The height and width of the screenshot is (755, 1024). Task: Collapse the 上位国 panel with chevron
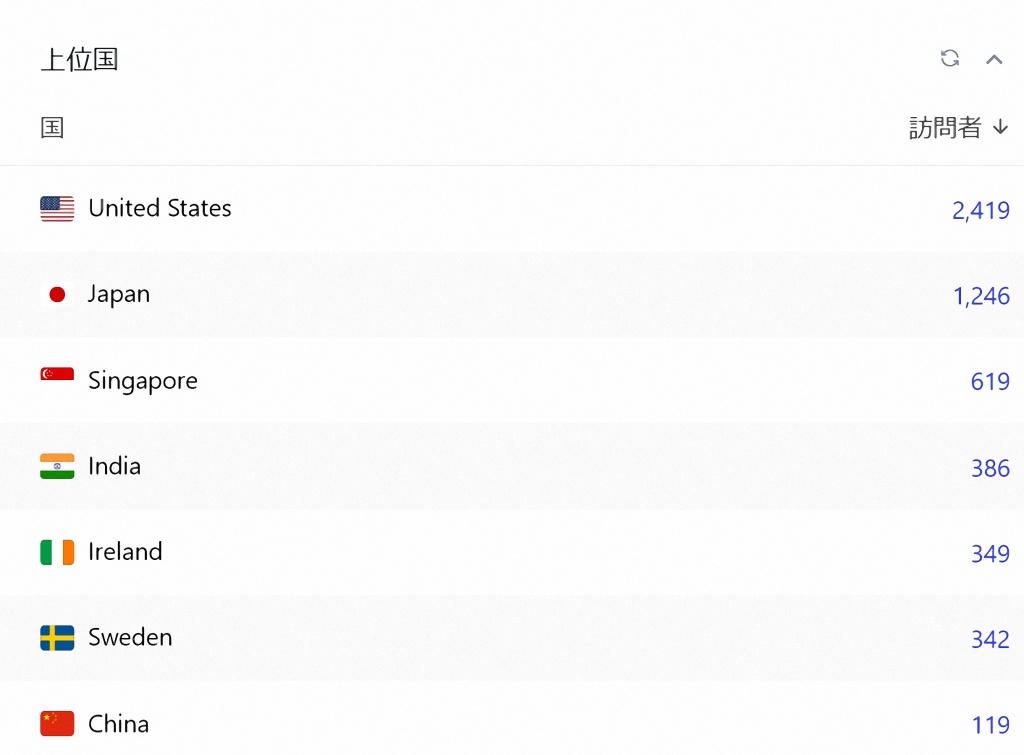(x=994, y=59)
